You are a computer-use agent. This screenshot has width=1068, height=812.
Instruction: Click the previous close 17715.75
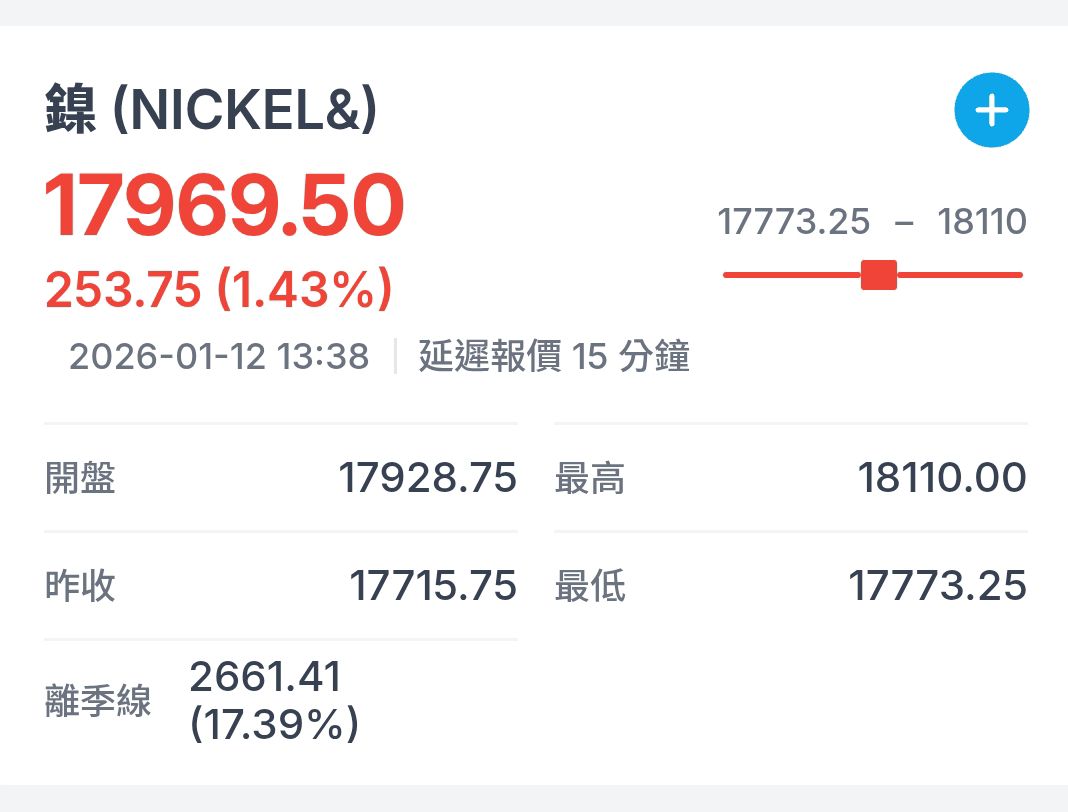(433, 585)
